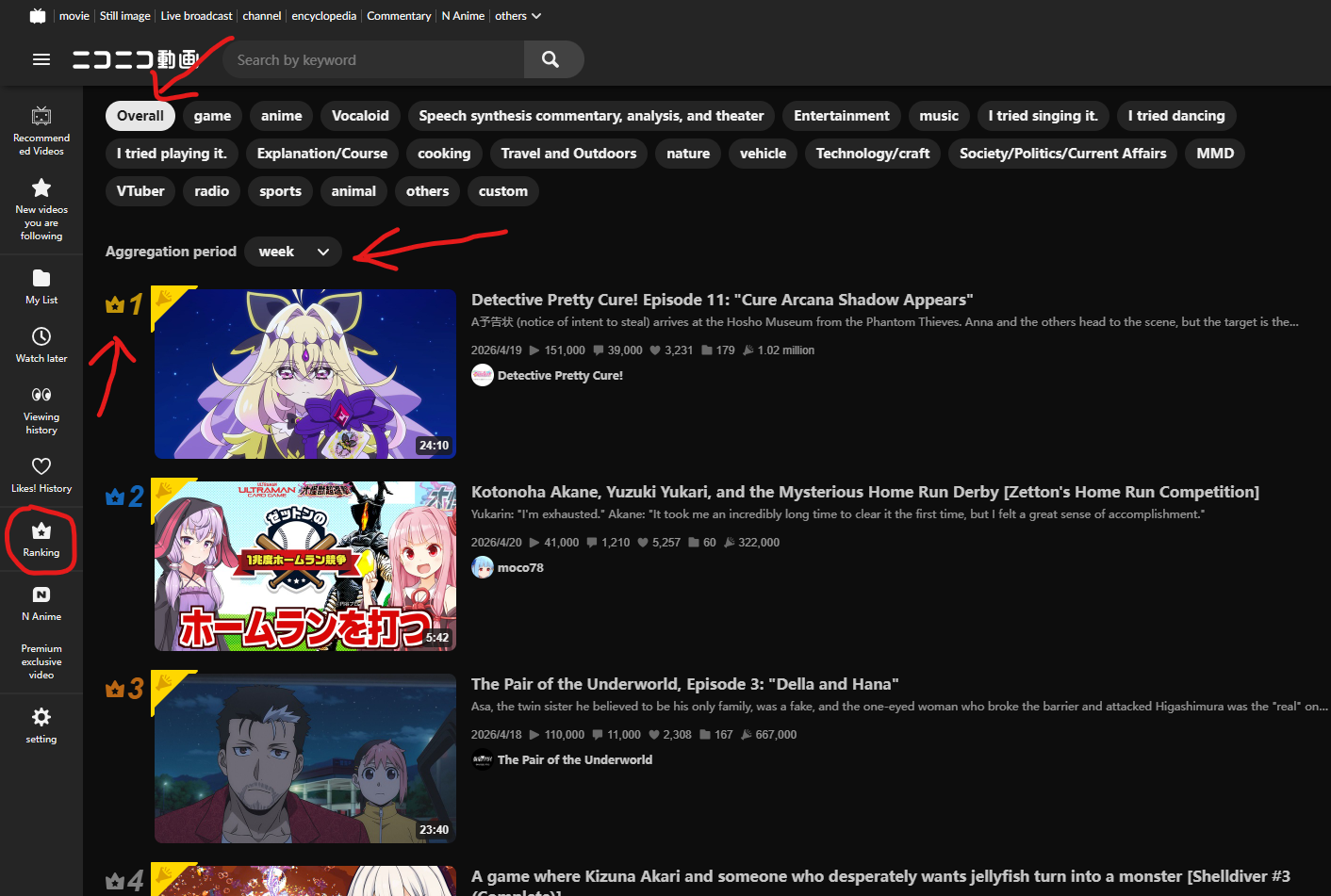
Task: Open Pair of the Underworld Episode 3 thumbnail
Action: [305, 758]
